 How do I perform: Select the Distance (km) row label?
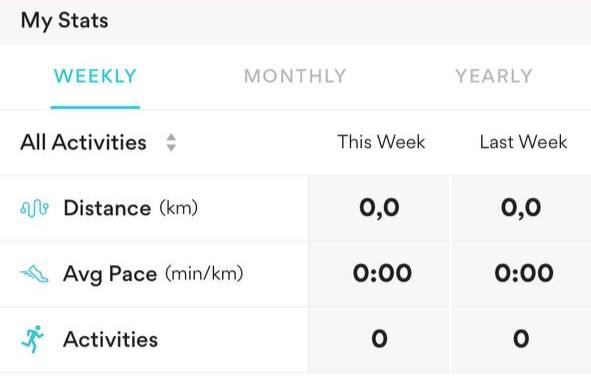[x=130, y=208]
